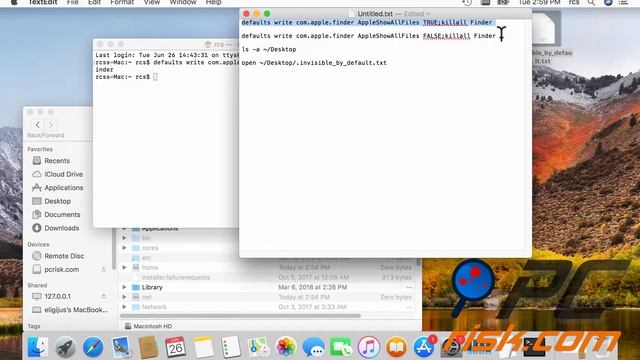The image size is (640, 360).
Task: Open Maps icon in Dock
Action: click(x=258, y=347)
